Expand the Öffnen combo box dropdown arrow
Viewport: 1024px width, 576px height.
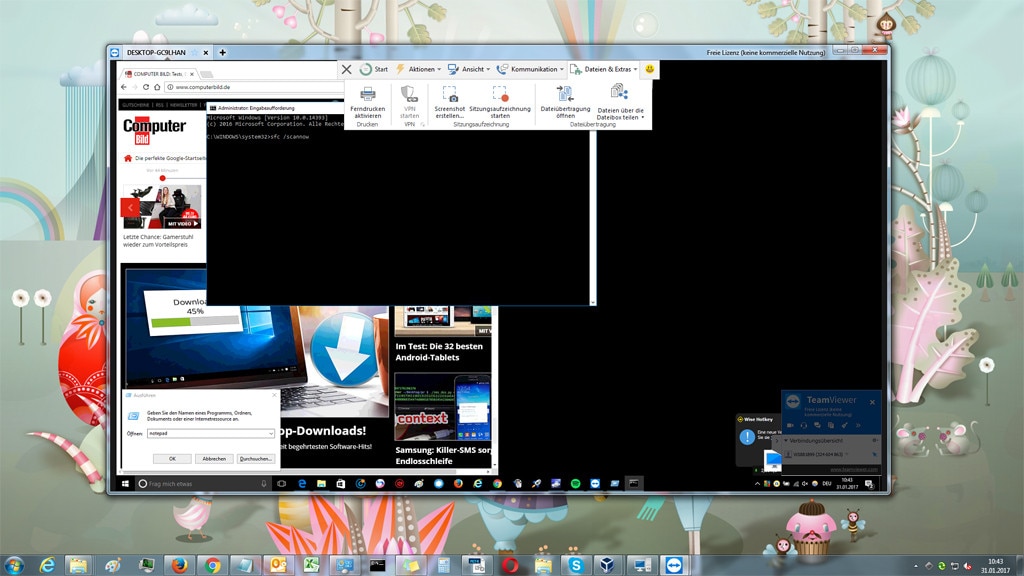[270, 434]
